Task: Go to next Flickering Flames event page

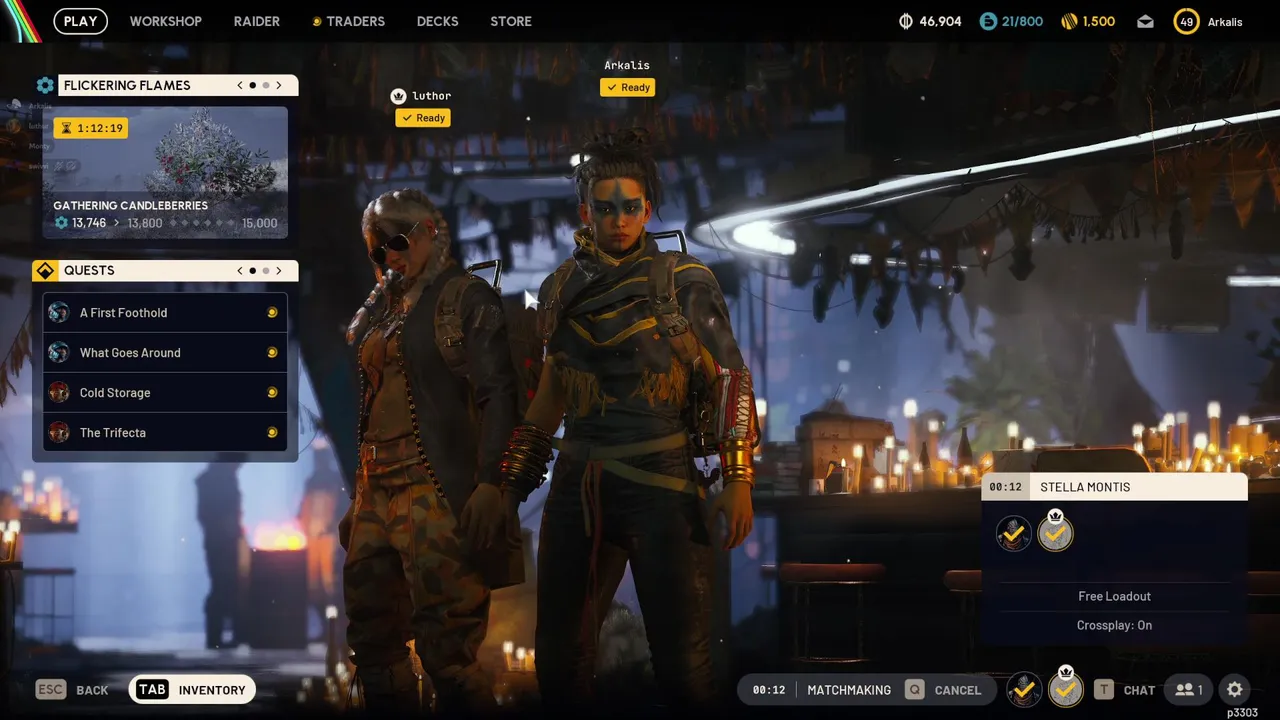Action: [279, 85]
